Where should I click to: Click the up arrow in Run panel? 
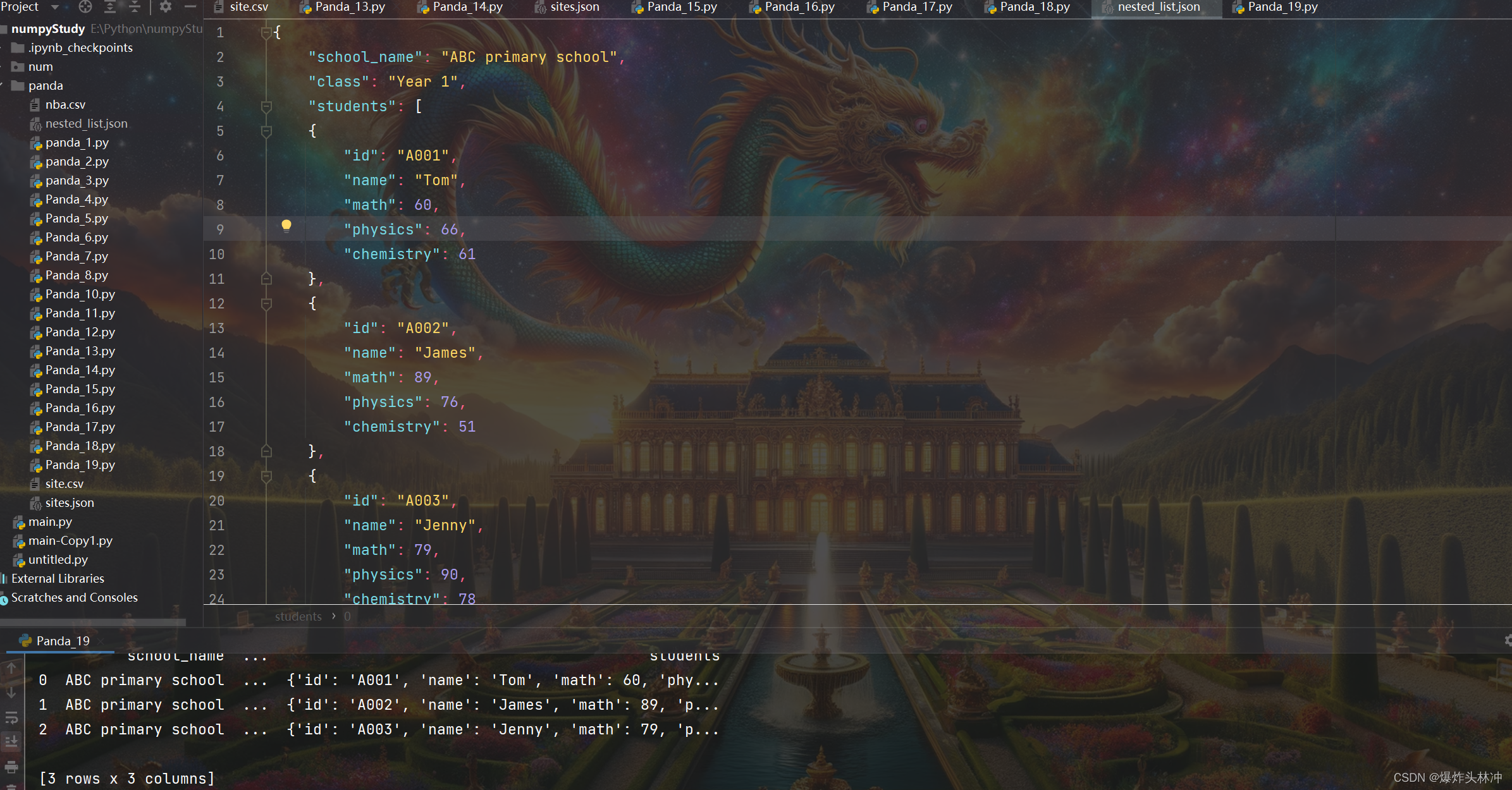pyautogui.click(x=11, y=668)
